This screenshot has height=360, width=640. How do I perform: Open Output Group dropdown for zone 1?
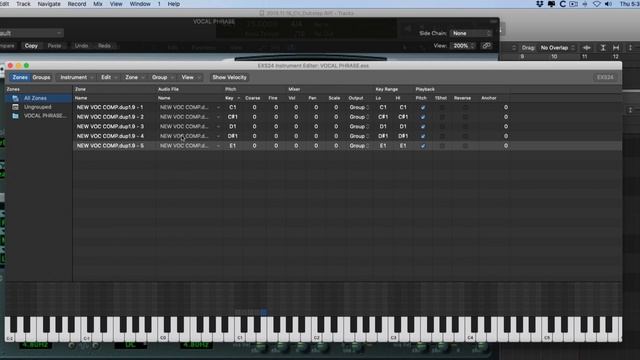pos(358,107)
